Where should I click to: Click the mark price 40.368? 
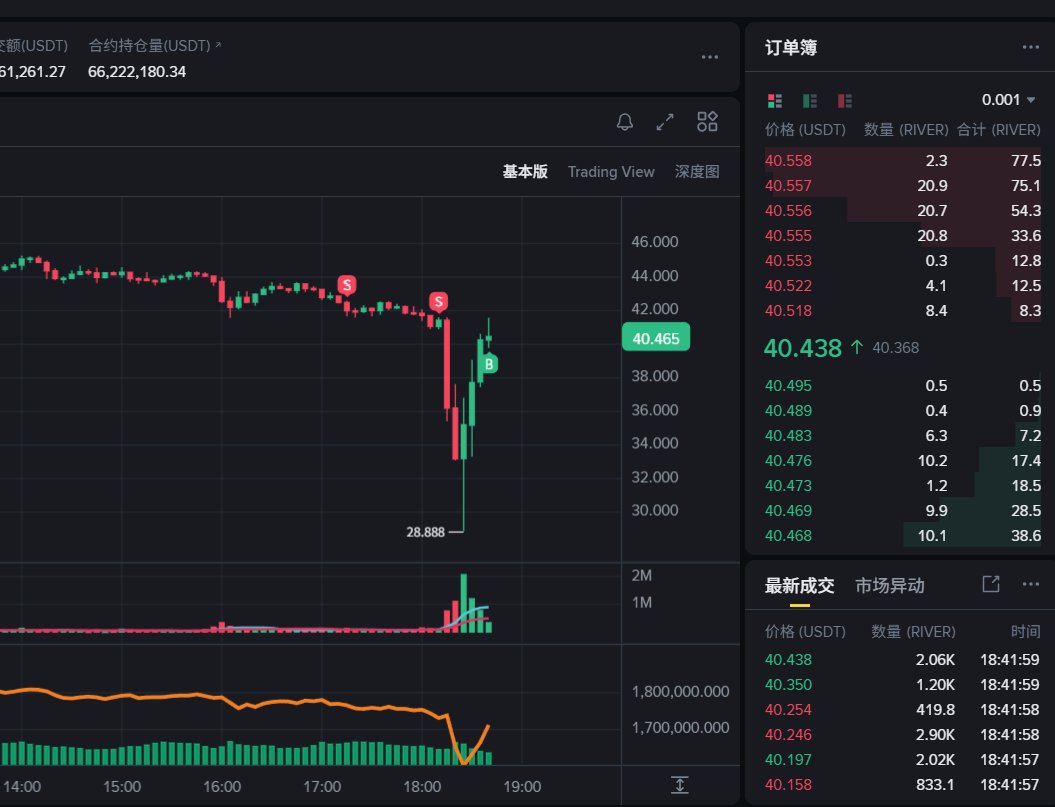(896, 348)
